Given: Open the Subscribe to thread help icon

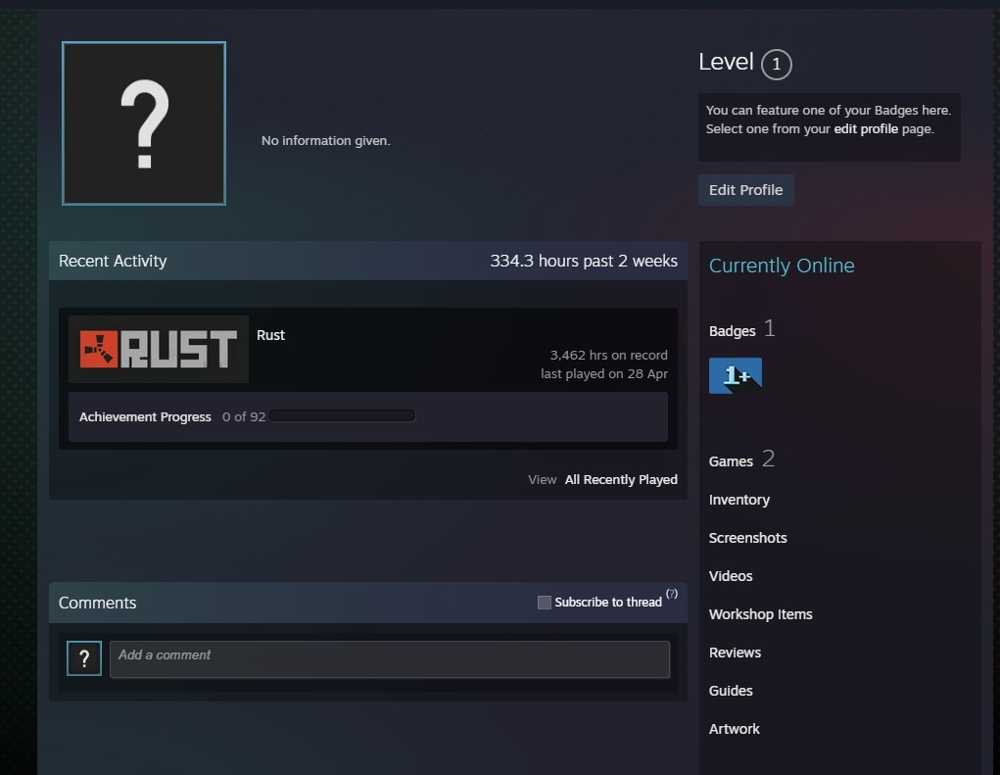Looking at the screenshot, I should point(672,593).
